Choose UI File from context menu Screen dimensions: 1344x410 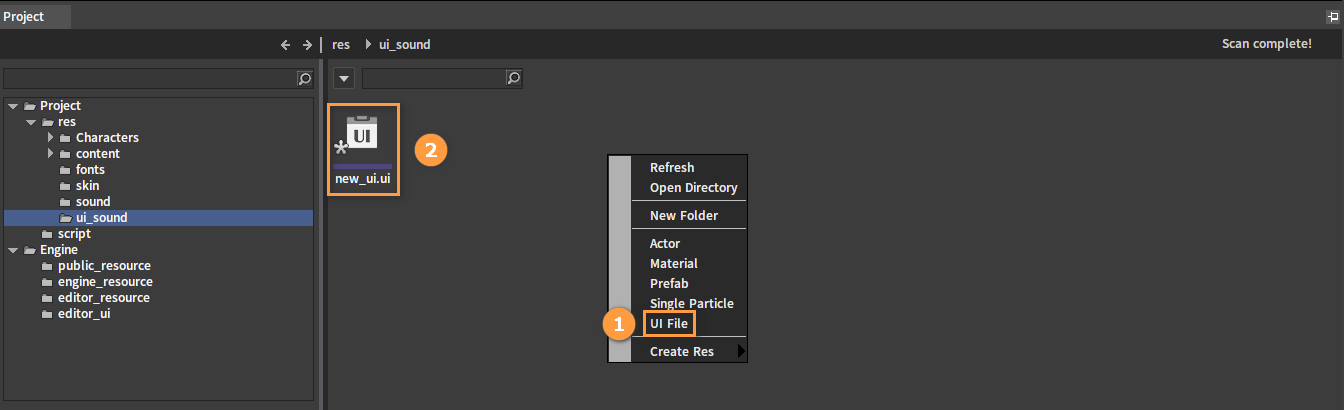[x=669, y=323]
